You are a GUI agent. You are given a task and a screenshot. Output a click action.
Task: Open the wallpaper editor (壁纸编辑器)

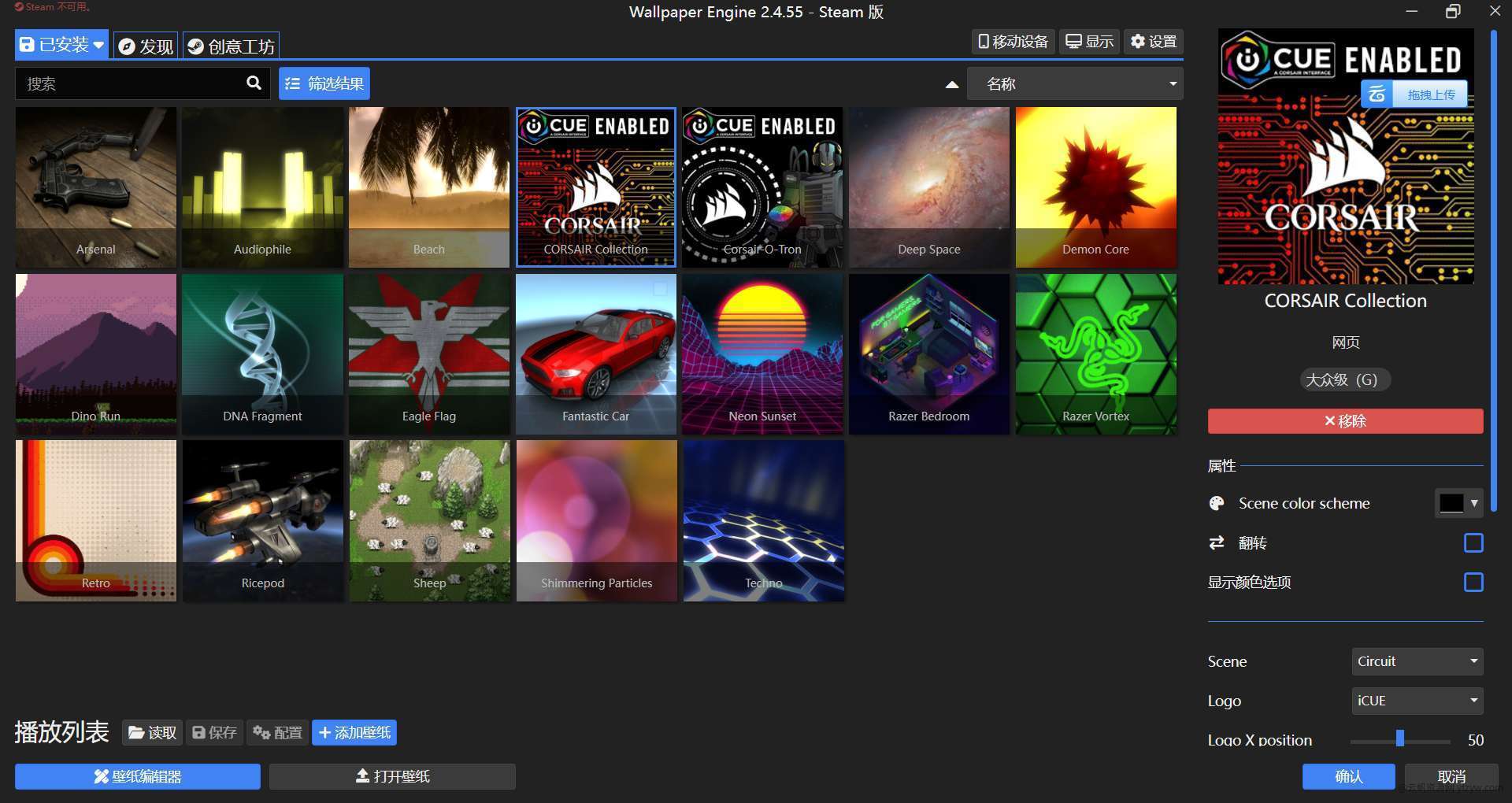coord(138,776)
